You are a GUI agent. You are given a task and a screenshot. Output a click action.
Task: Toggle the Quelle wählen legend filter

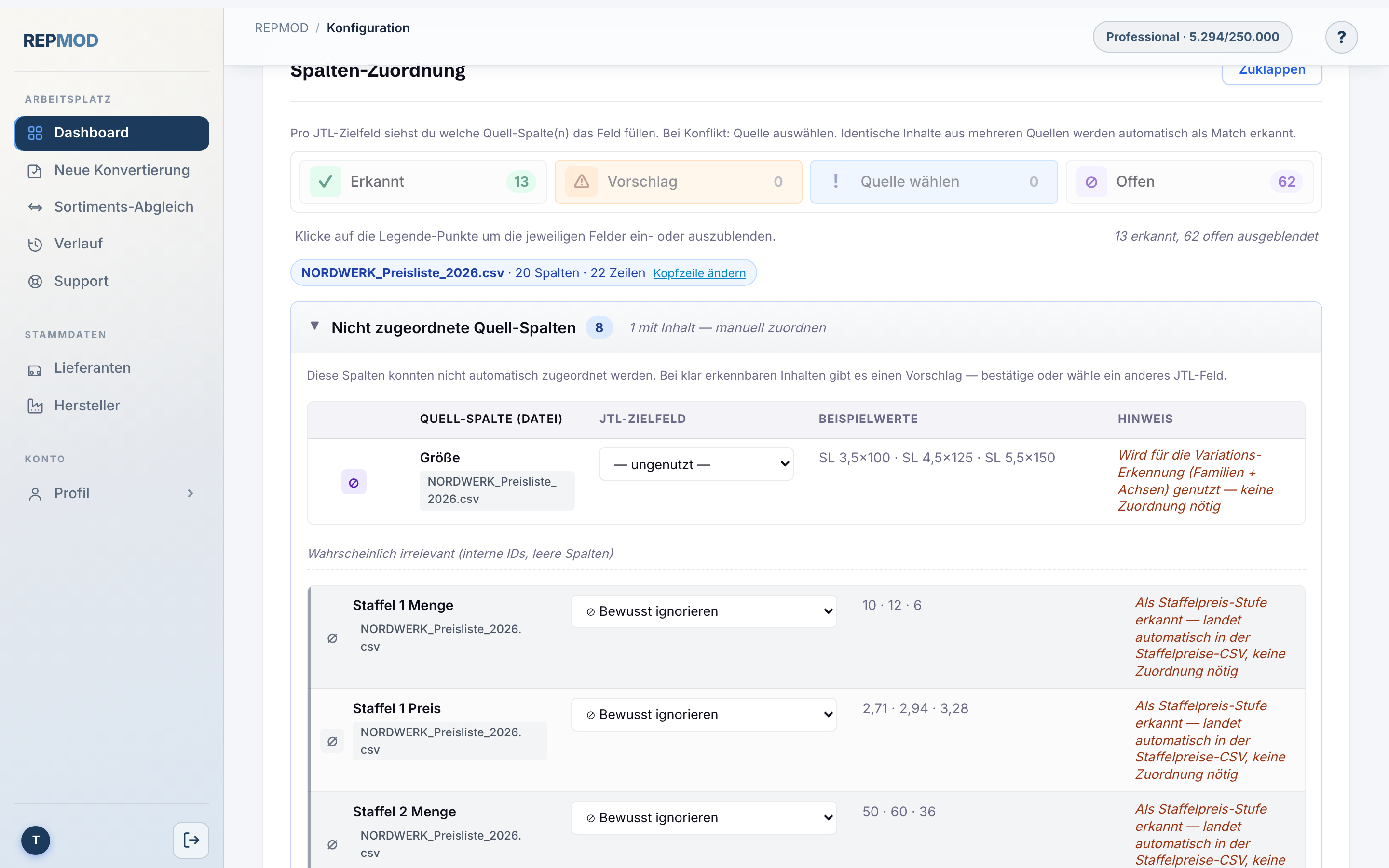click(x=934, y=182)
